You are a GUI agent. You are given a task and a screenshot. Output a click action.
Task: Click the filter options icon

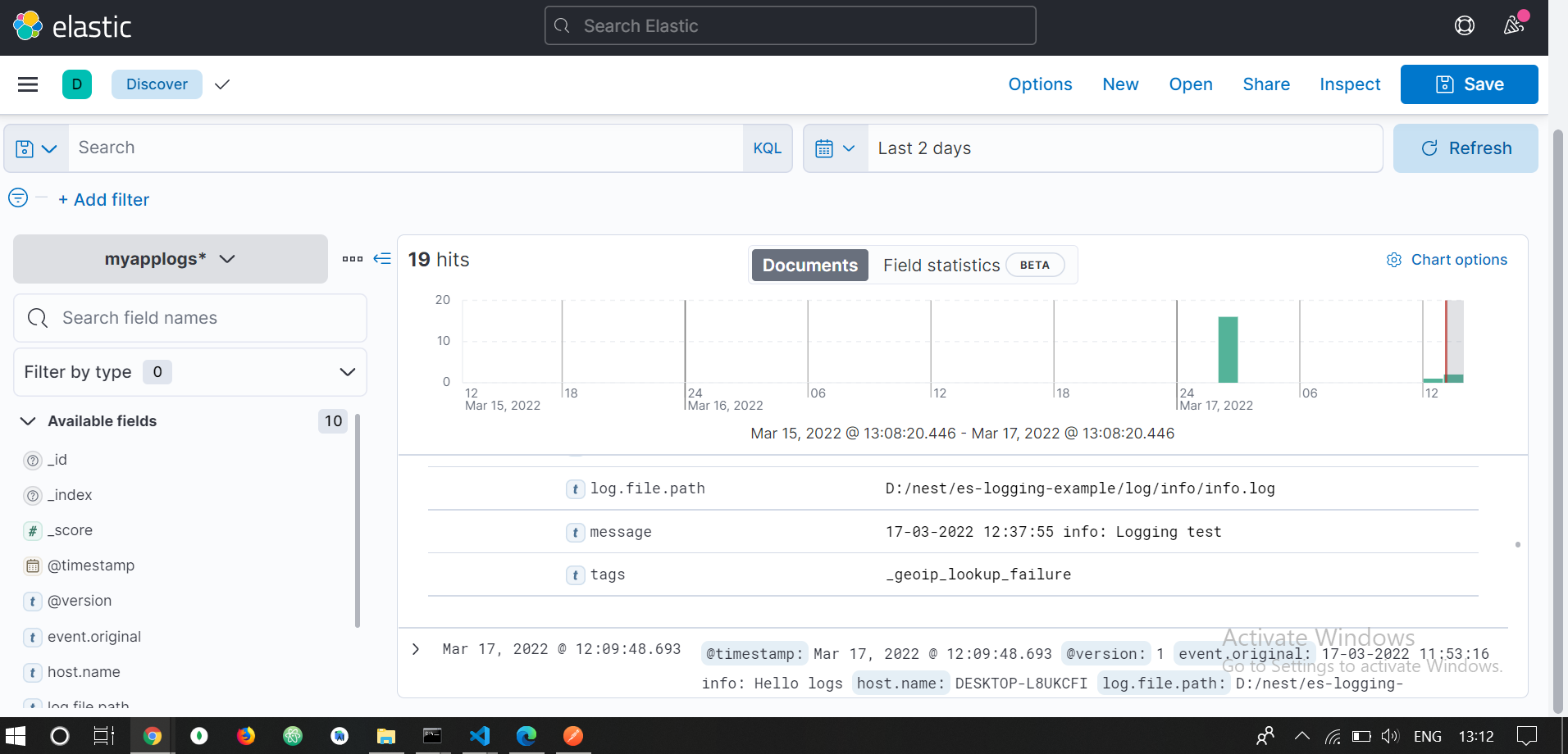click(18, 198)
